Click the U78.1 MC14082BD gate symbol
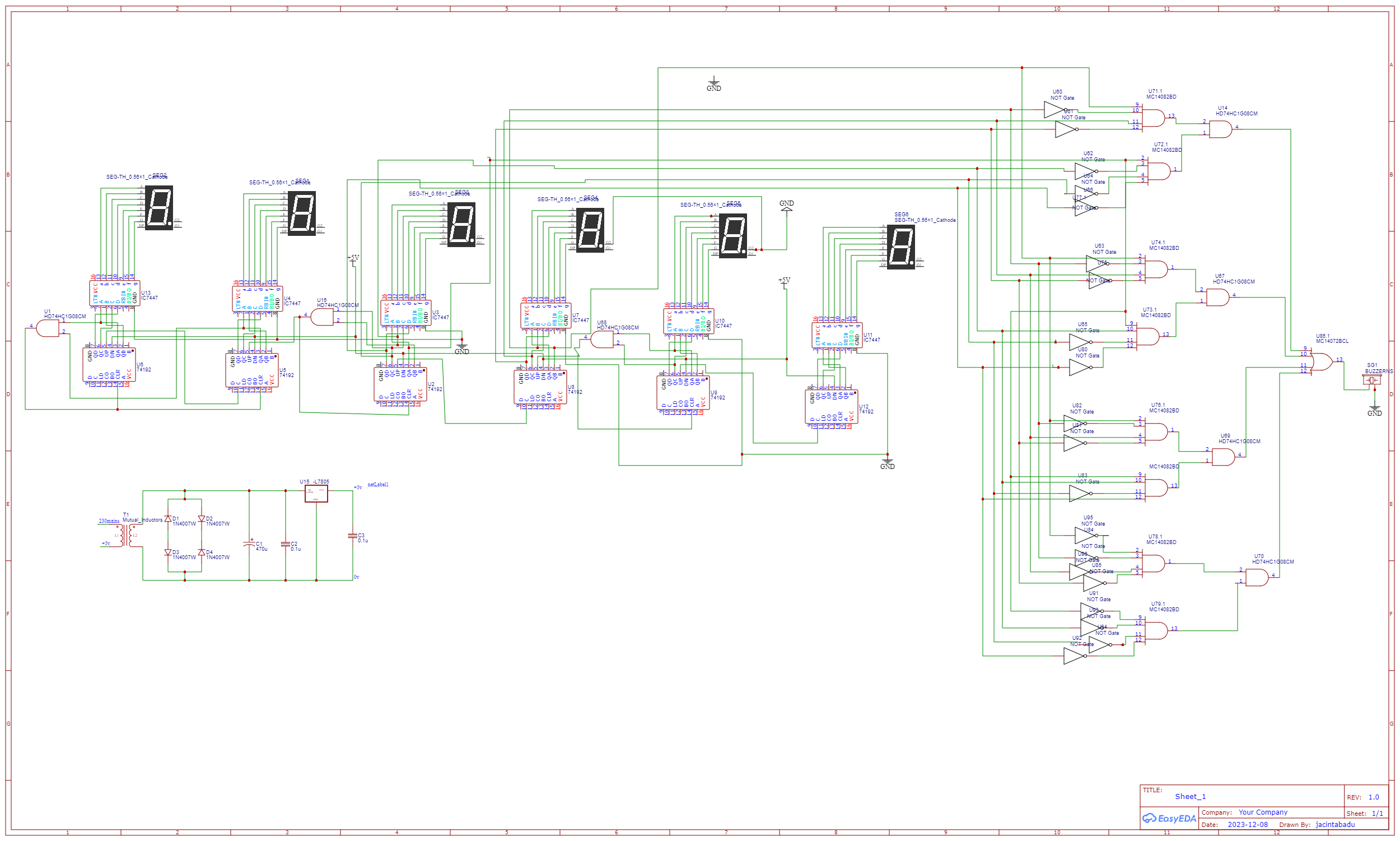Image resolution: width=1400 pixels, height=841 pixels. 1154,563
